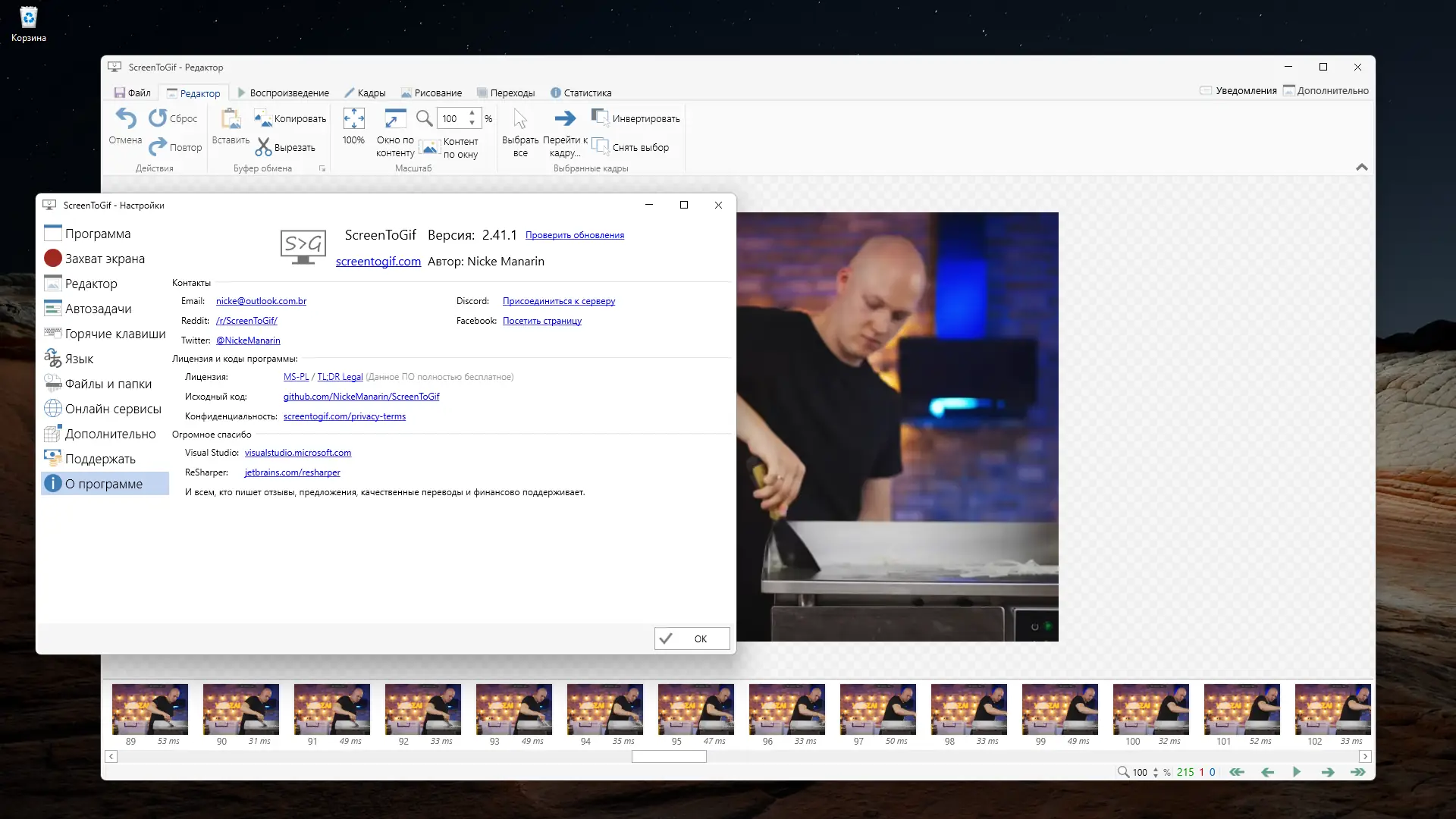Open the Language (Язык) settings section
Viewport: 1456px width, 819px height.
79,359
